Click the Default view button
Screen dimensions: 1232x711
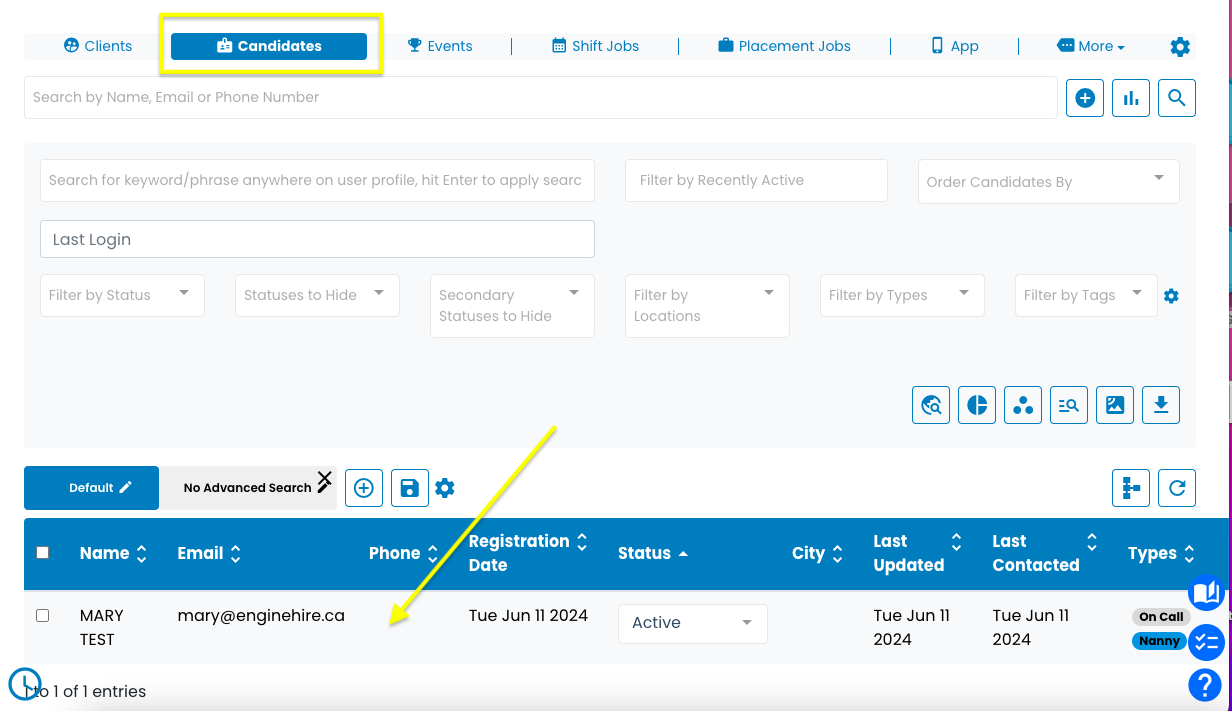coord(91,488)
